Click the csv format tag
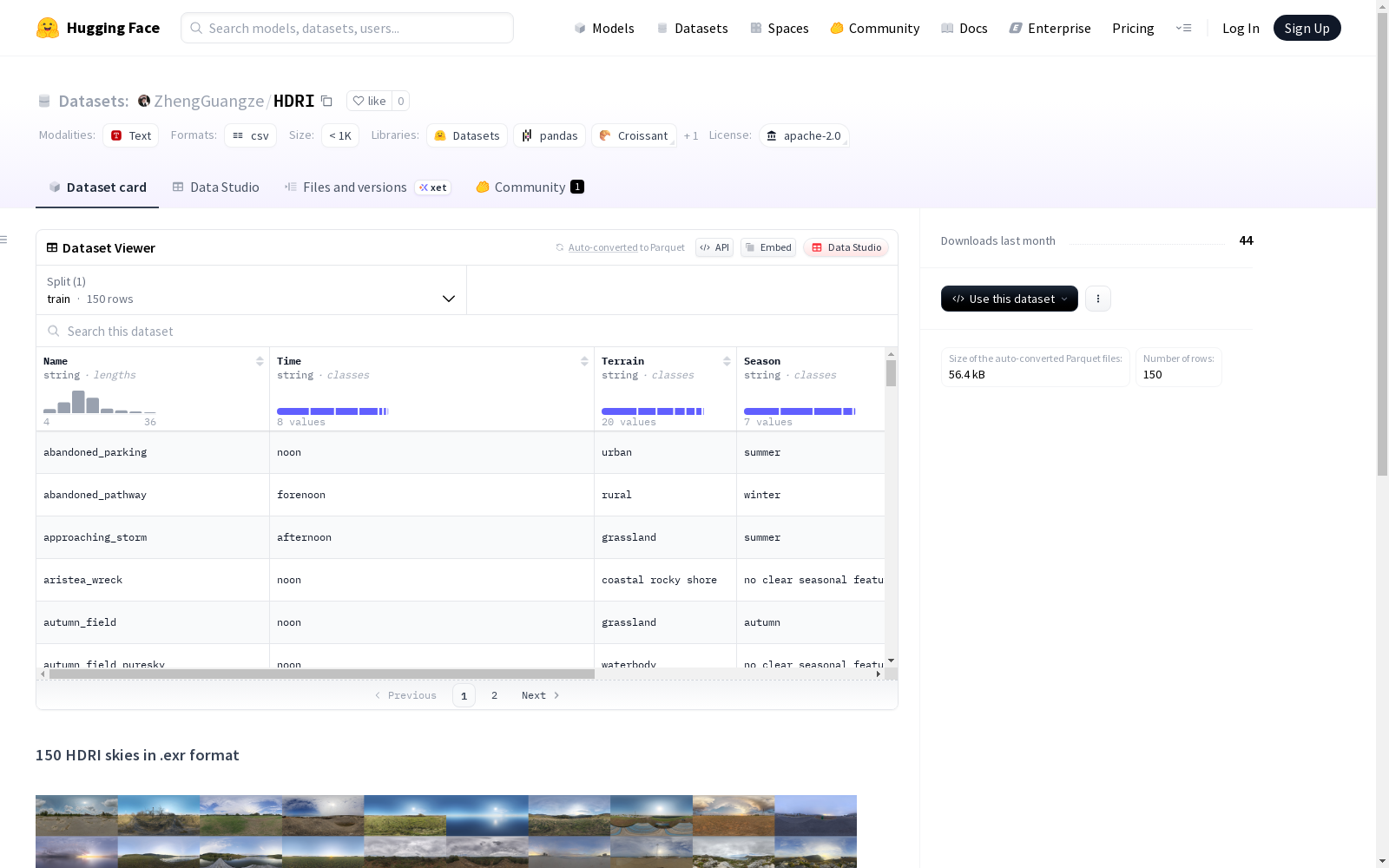Image resolution: width=1389 pixels, height=868 pixels. point(251,135)
